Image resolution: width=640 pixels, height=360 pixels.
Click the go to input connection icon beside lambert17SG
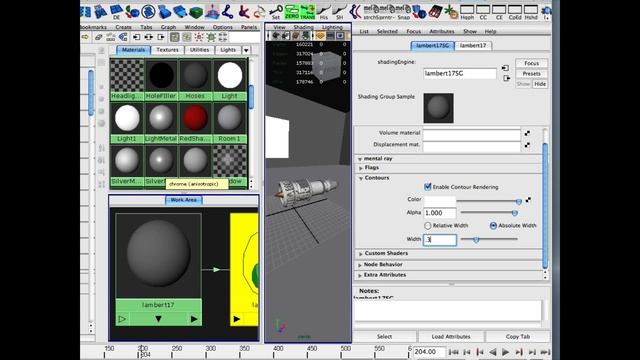point(505,68)
